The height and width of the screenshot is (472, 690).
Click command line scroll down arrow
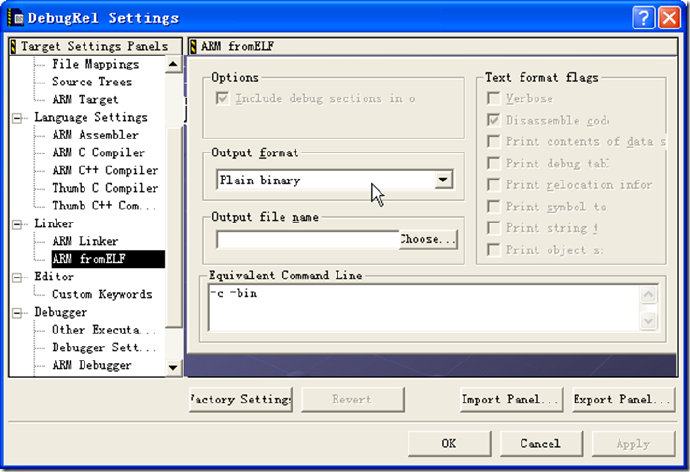point(649,321)
